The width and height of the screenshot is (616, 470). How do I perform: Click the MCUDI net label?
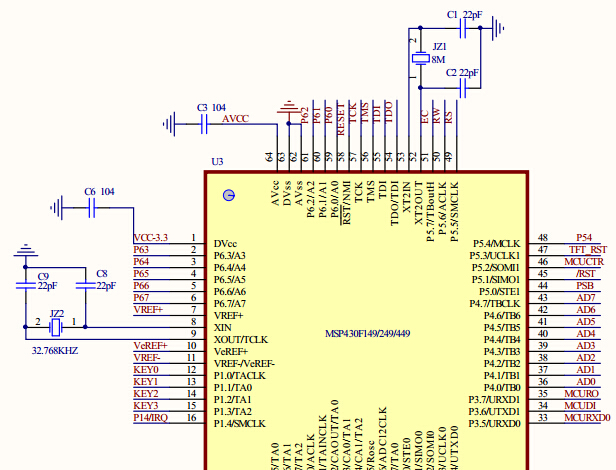coord(580,406)
